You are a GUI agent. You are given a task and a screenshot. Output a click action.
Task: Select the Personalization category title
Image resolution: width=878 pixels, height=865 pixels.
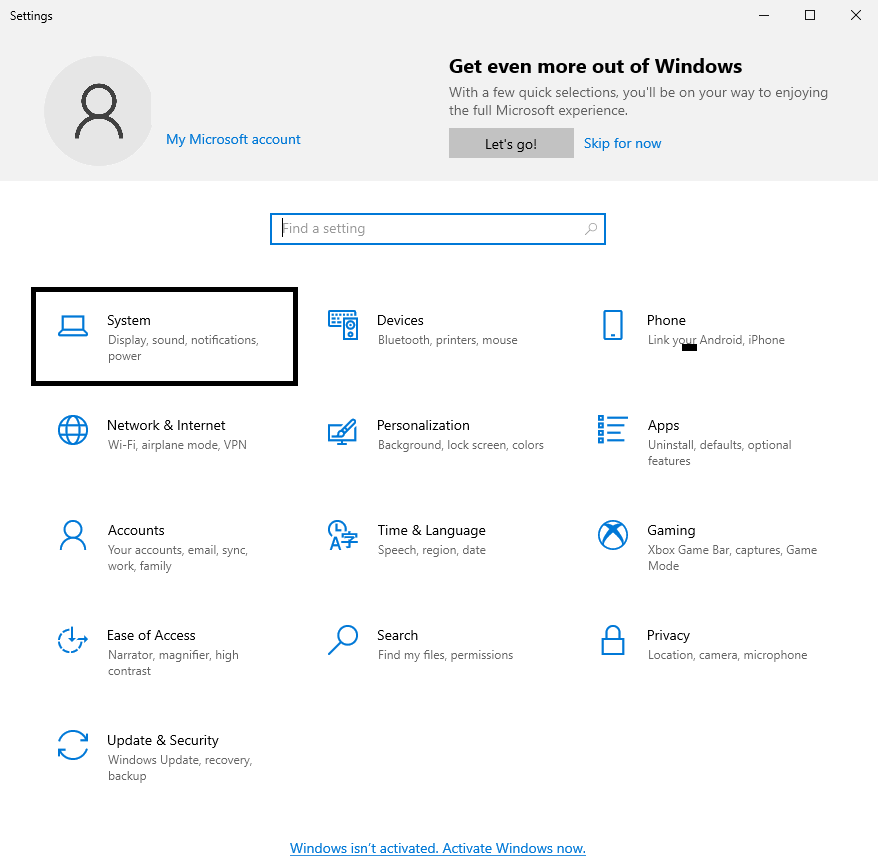423,426
